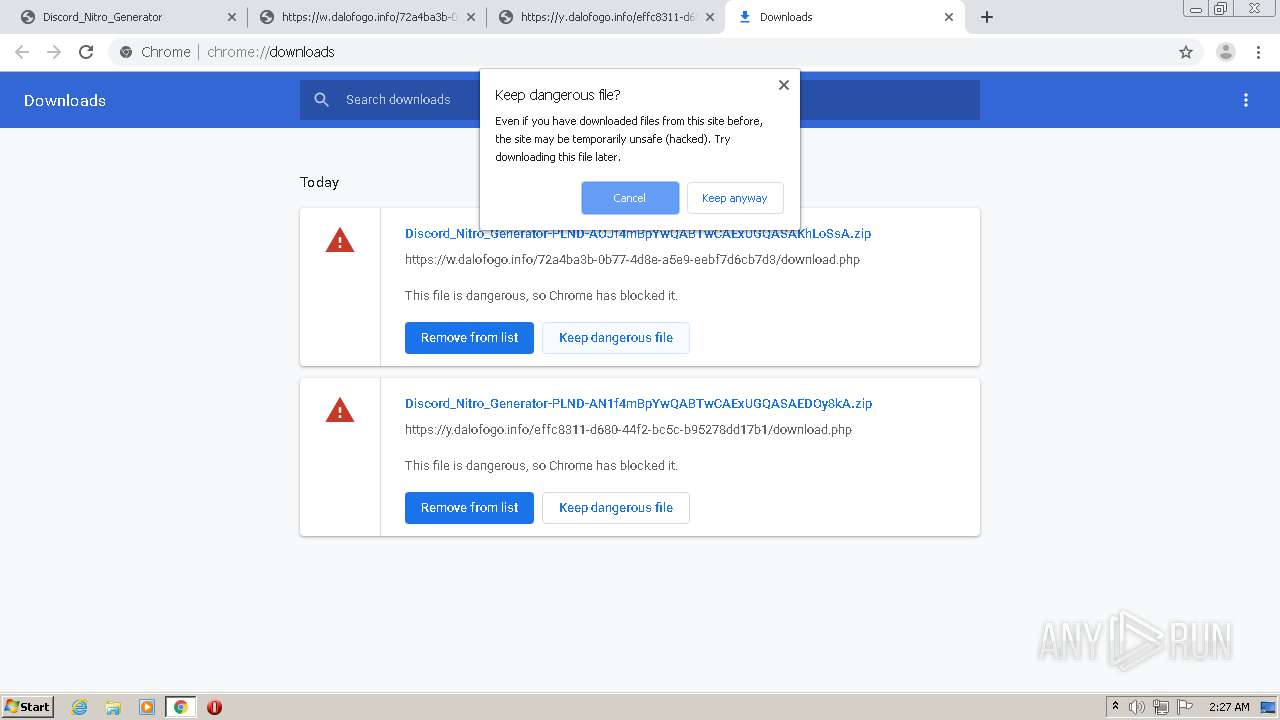Open the Downloads page more actions menu
This screenshot has height=720, width=1280.
[1246, 100]
